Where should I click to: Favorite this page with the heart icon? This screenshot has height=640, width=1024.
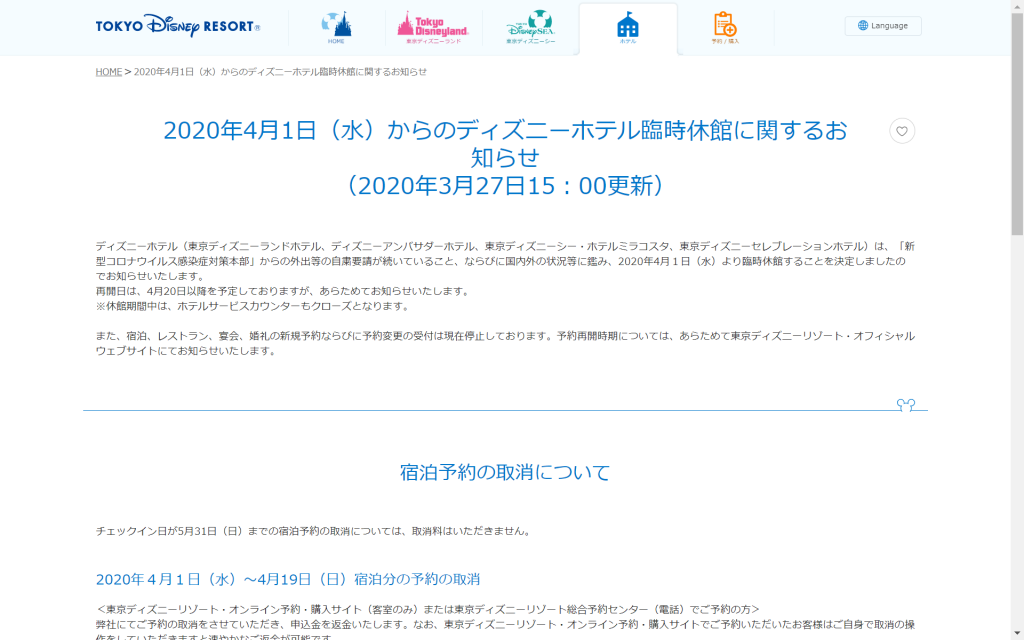click(x=902, y=131)
